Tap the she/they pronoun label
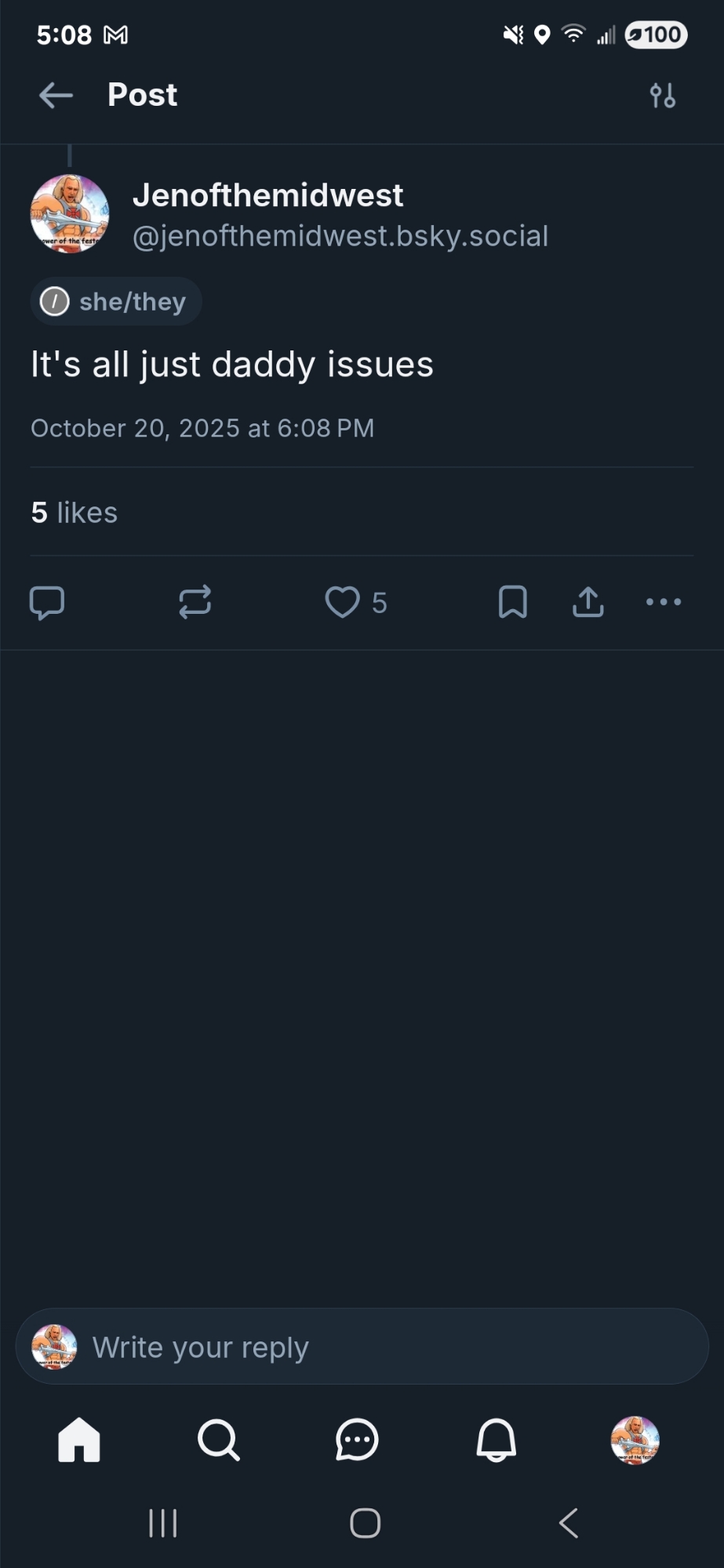Screen dimensions: 724x1568 116,302
